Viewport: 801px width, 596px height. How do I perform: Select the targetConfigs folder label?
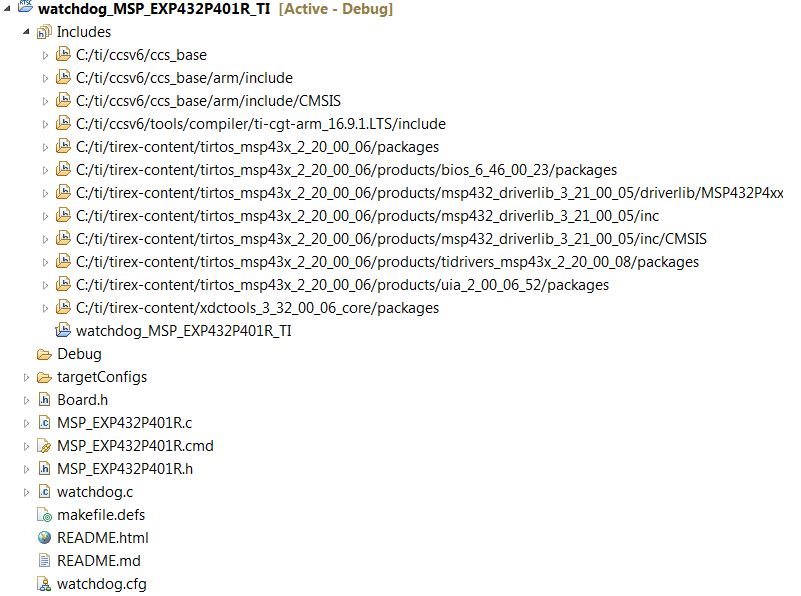click(x=102, y=377)
